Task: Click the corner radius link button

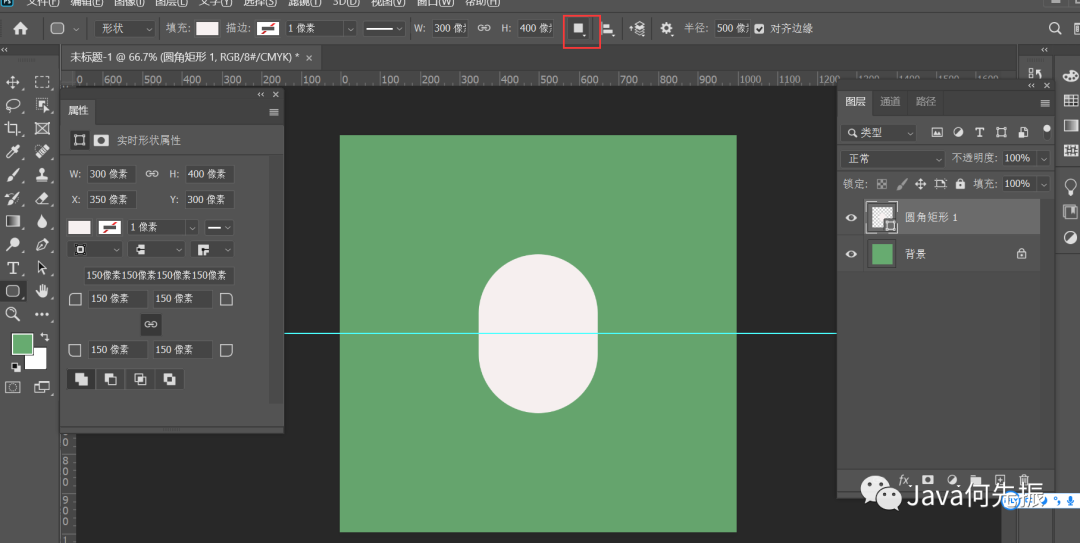Action: coord(150,324)
